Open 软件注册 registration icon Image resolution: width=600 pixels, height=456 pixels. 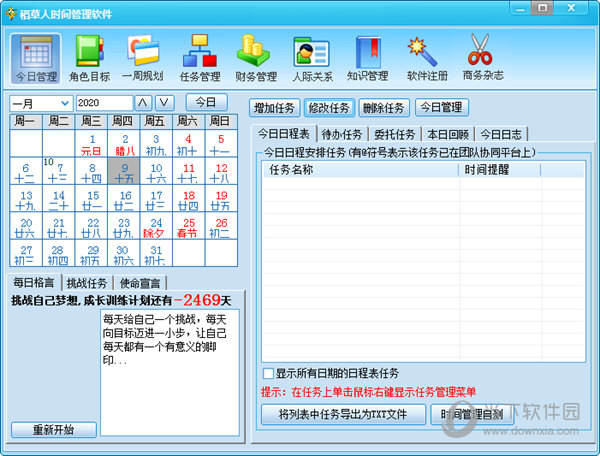click(424, 58)
